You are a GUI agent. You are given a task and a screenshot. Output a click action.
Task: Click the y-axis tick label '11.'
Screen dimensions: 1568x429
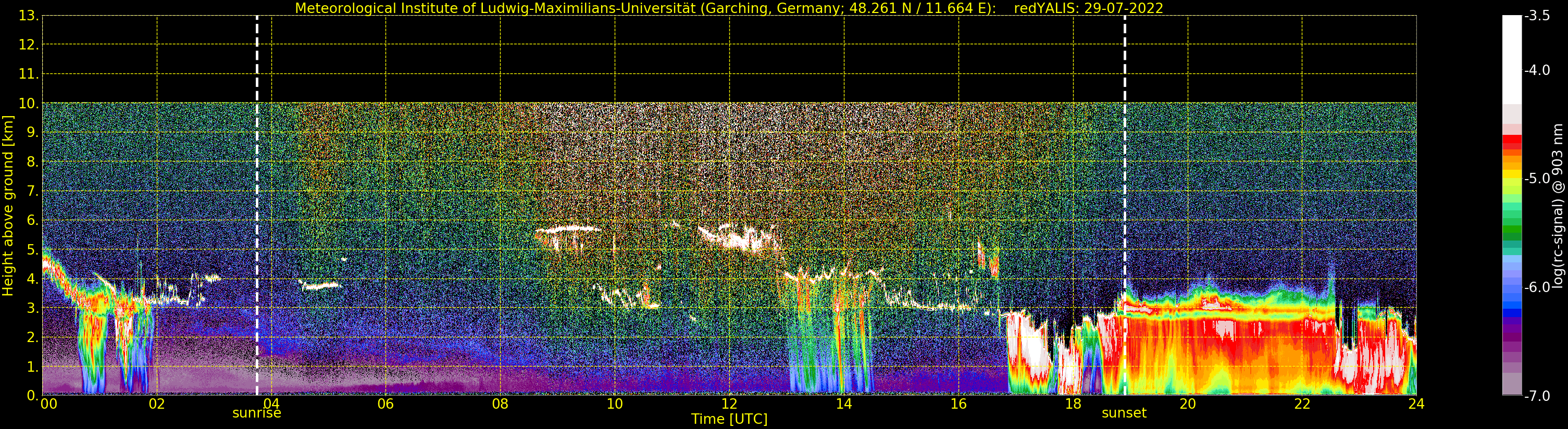tap(29, 74)
